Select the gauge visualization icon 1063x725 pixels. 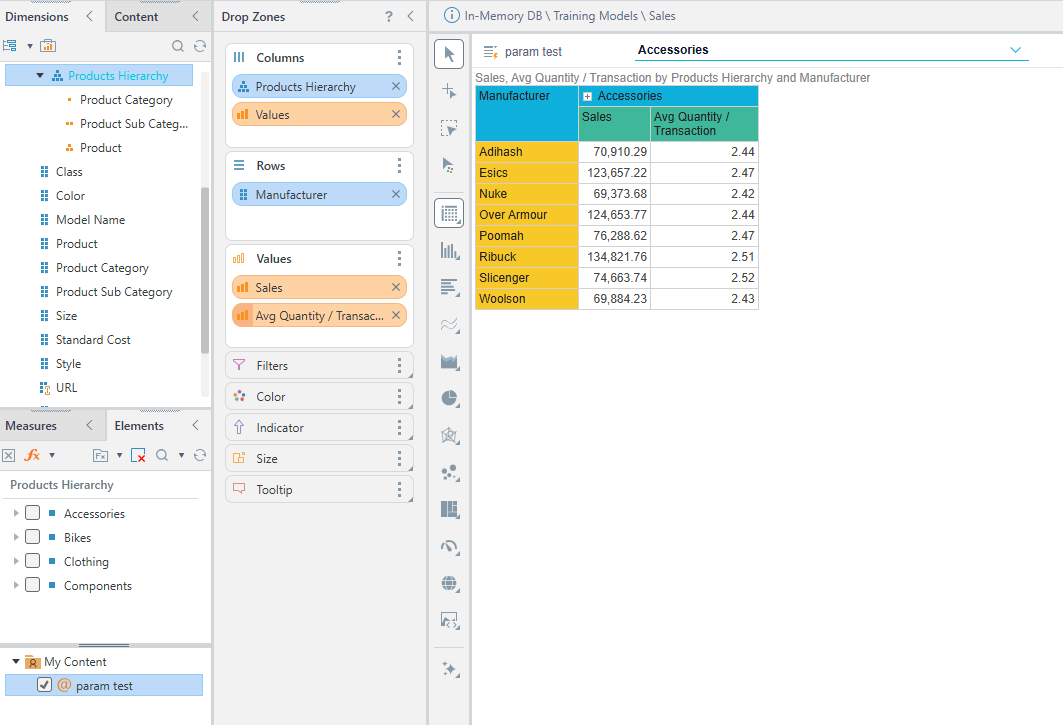[x=449, y=547]
